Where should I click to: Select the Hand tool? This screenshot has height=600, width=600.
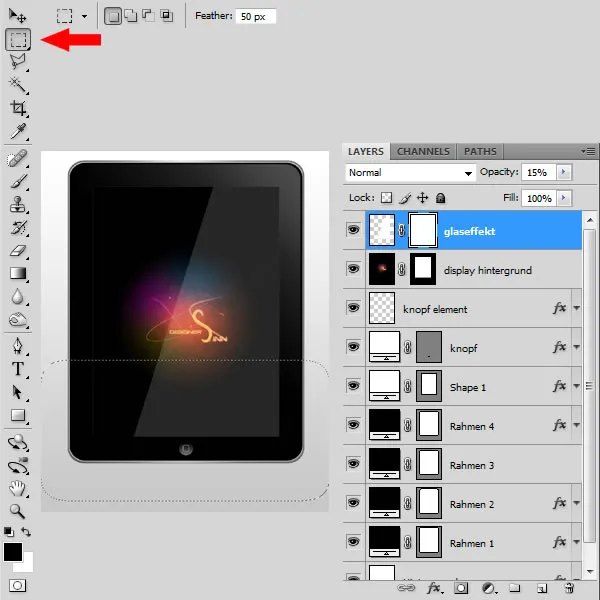(18, 489)
